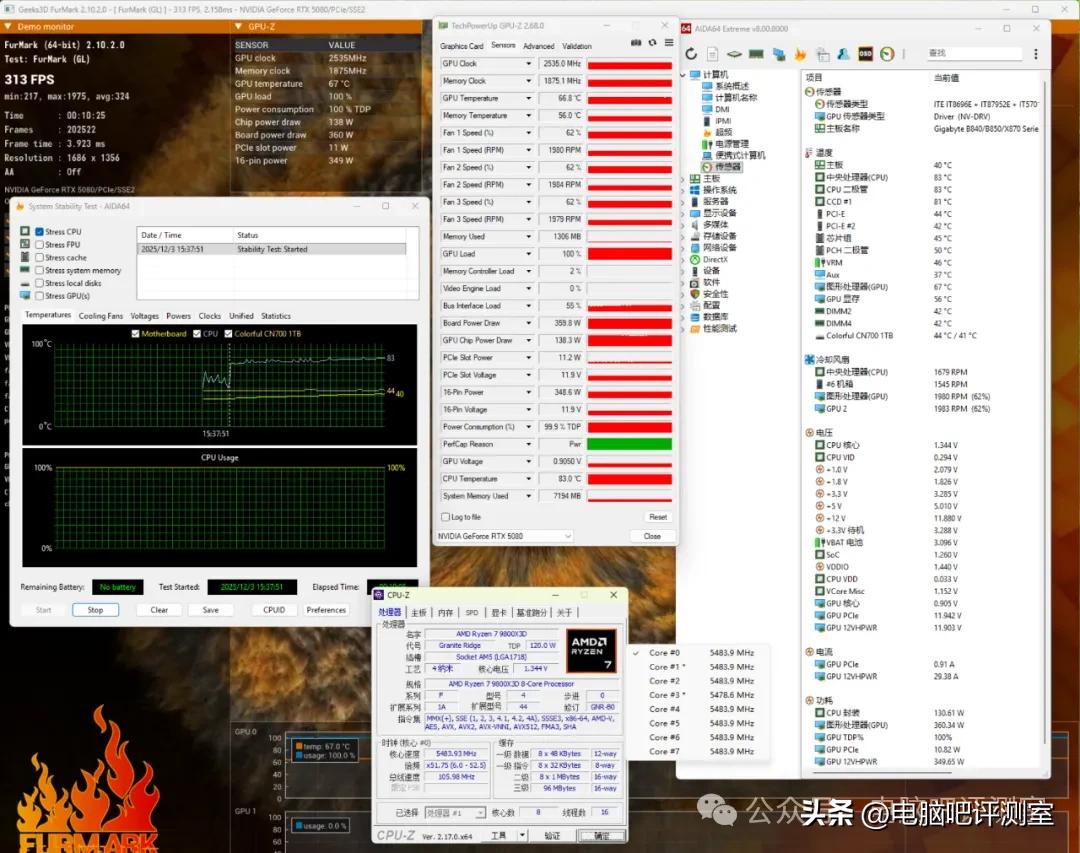
Task: Open the SPD tab in CPU-Z
Action: coord(472,612)
